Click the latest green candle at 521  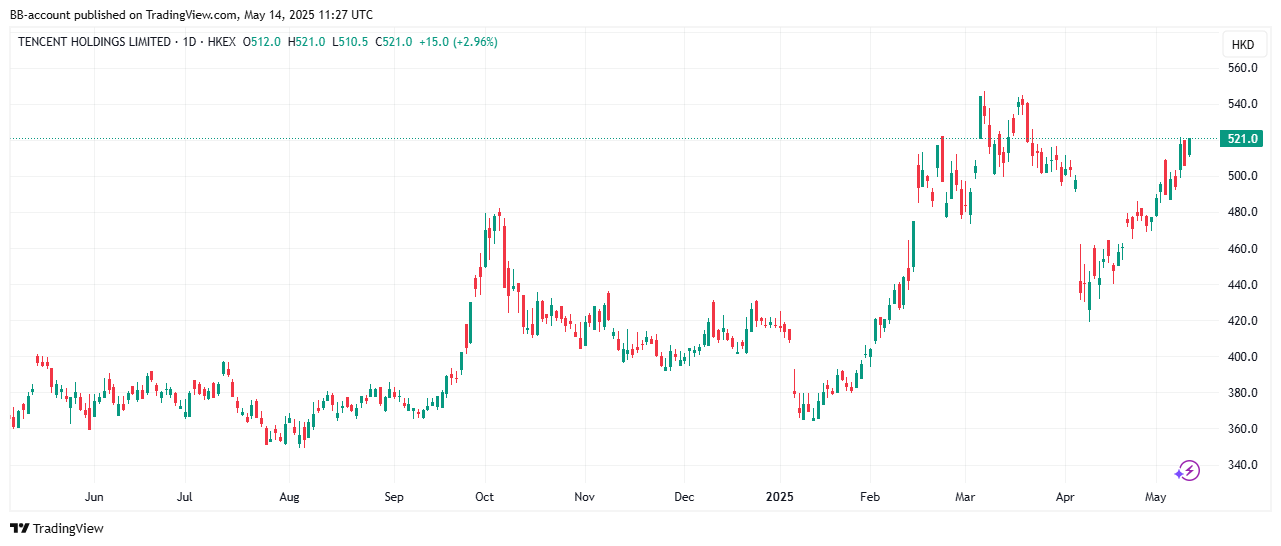(1189, 146)
